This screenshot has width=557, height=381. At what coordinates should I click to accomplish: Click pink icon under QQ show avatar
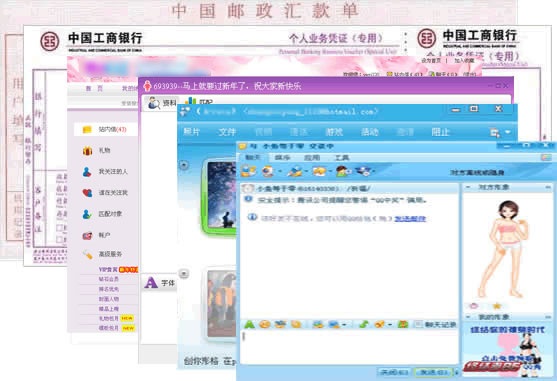pyautogui.click(x=474, y=306)
